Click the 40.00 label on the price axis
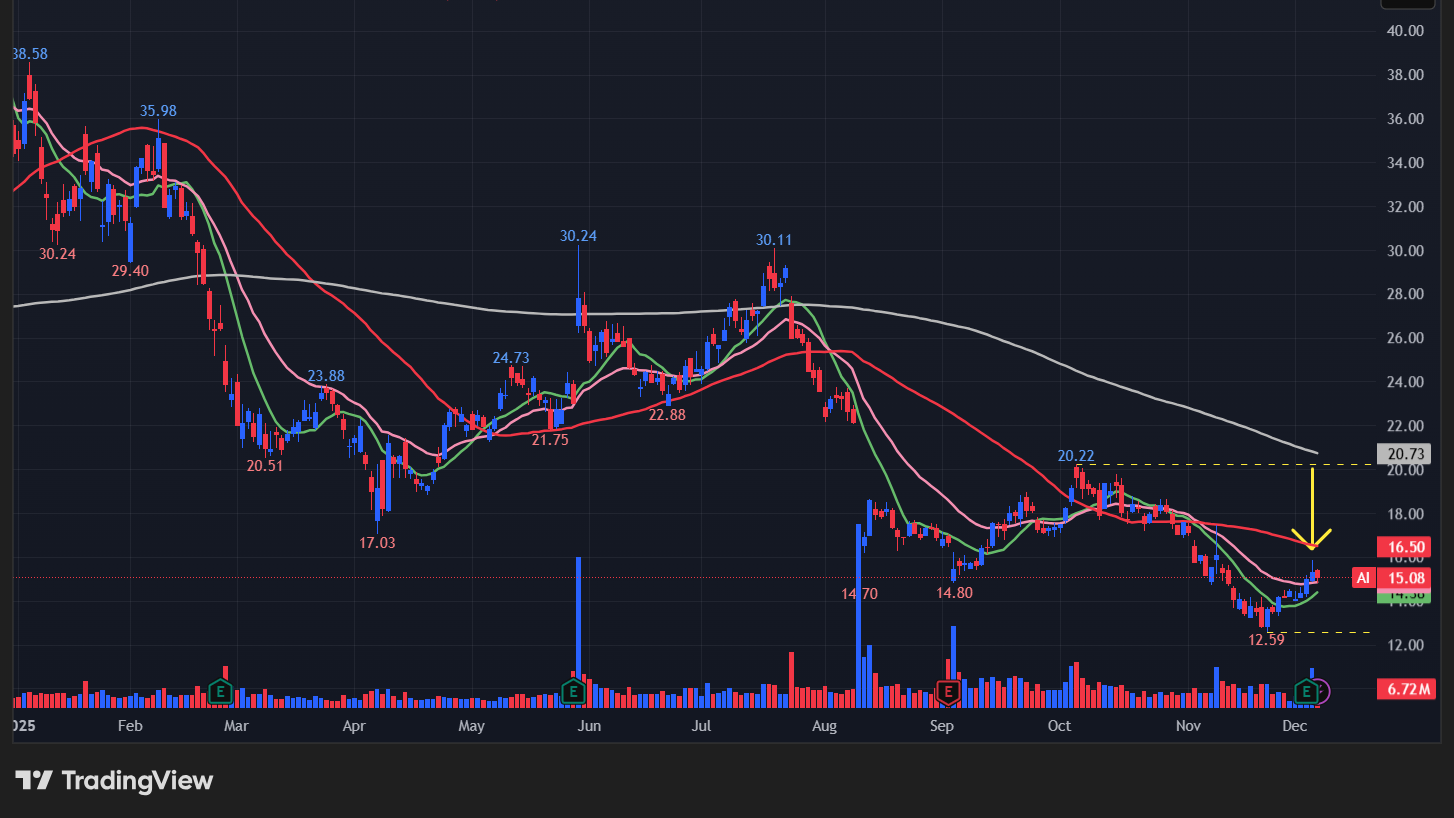The image size is (1454, 818). [x=1406, y=31]
